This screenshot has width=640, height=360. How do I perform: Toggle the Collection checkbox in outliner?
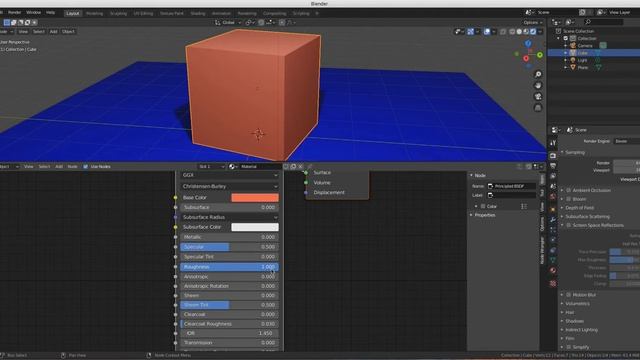point(566,38)
